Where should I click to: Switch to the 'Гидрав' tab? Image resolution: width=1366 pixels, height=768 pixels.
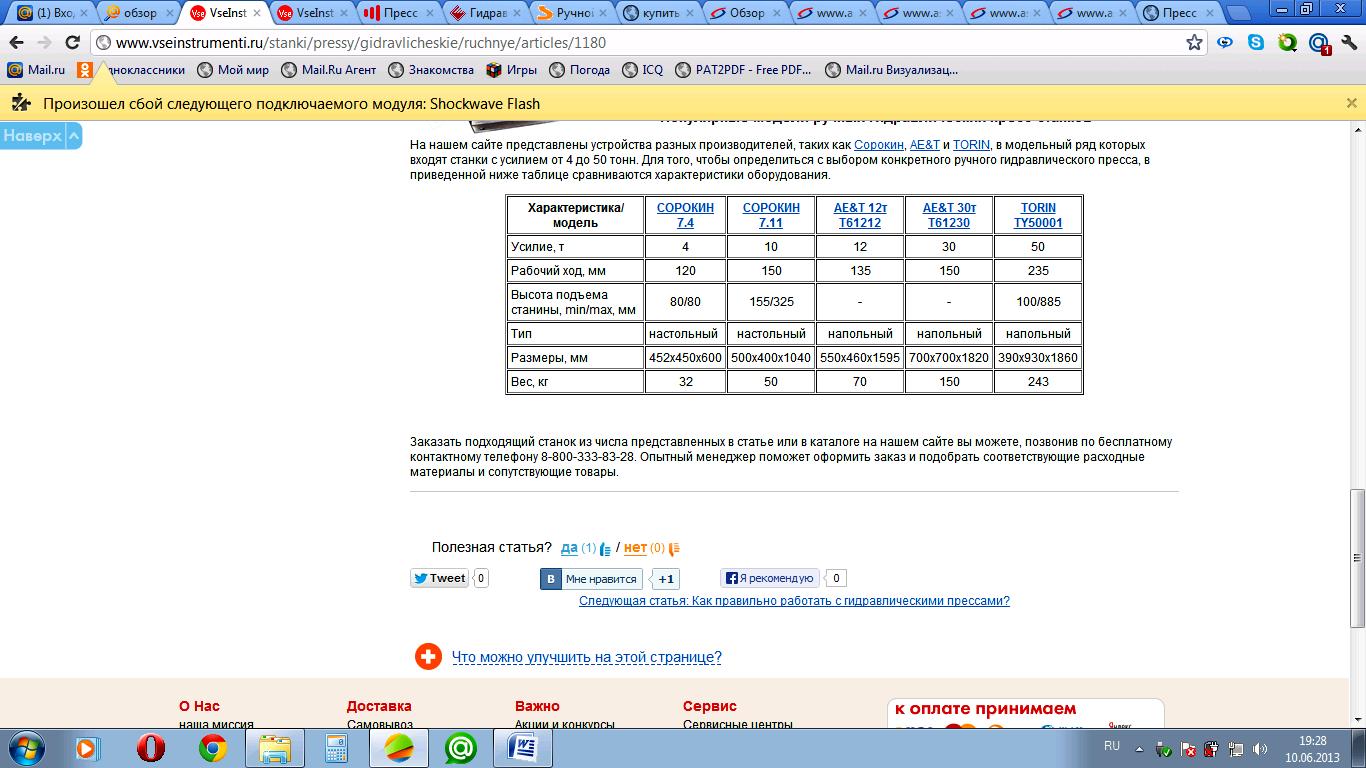pyautogui.click(x=483, y=13)
